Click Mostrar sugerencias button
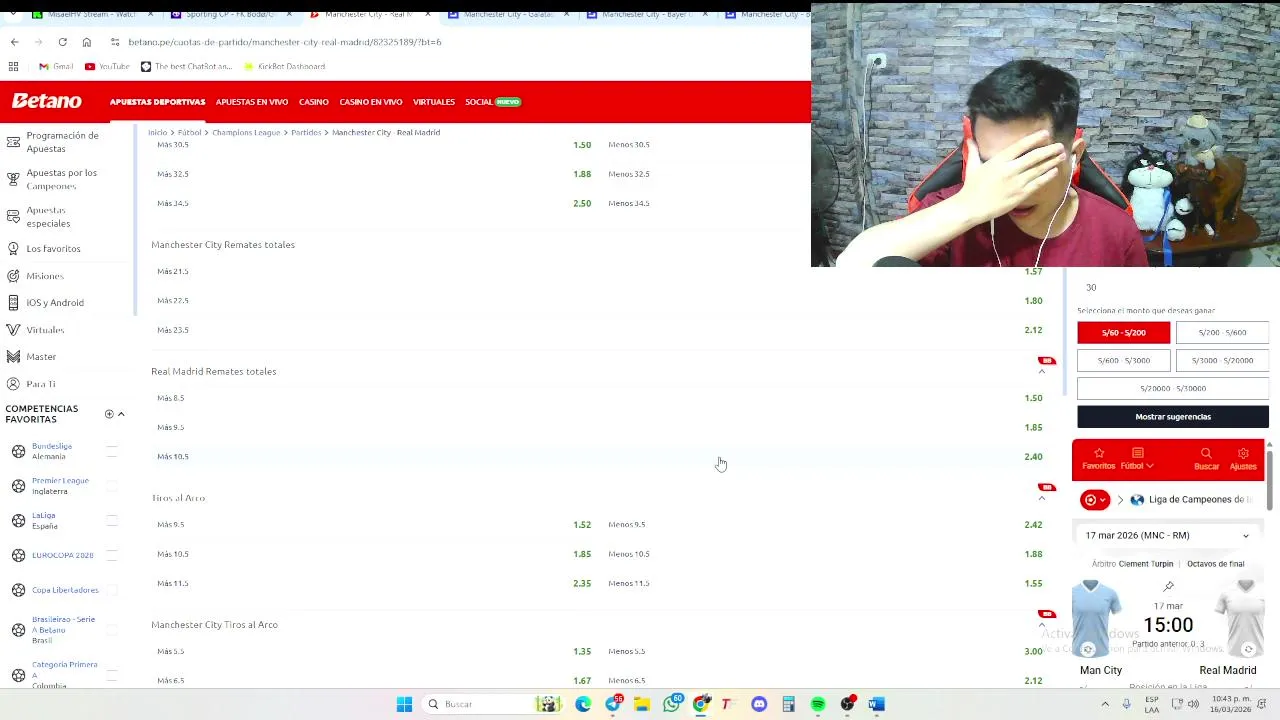Screen dimensions: 1280x720 click(x=1173, y=417)
